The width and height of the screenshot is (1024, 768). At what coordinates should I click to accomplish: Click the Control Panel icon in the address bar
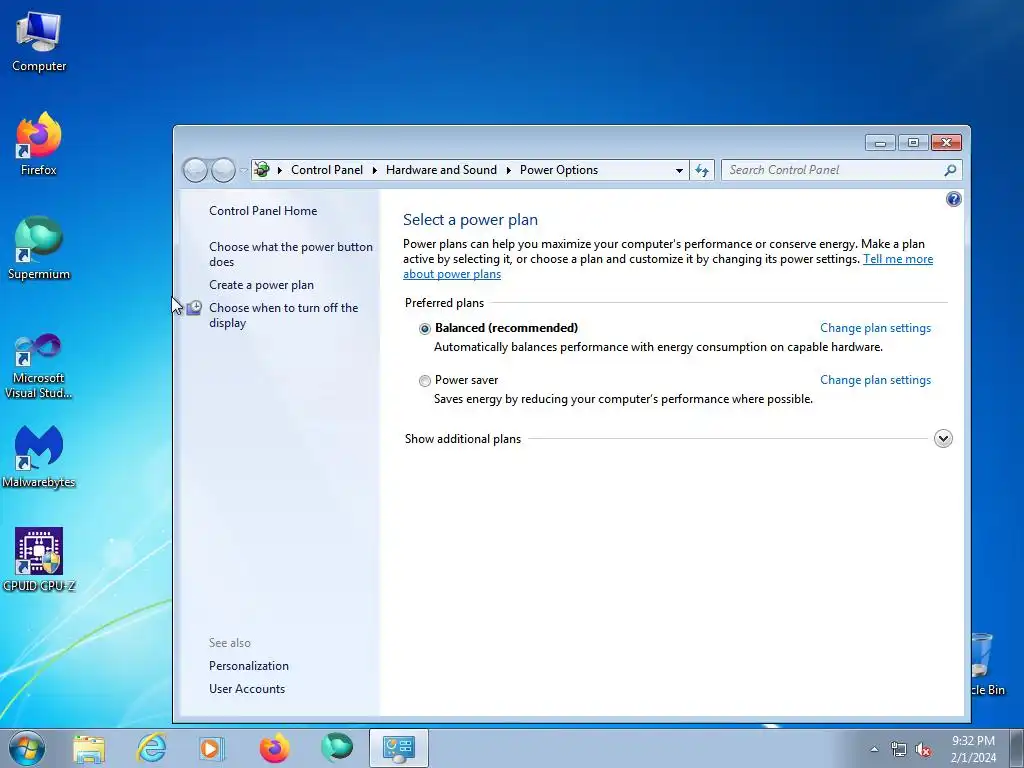(x=262, y=170)
